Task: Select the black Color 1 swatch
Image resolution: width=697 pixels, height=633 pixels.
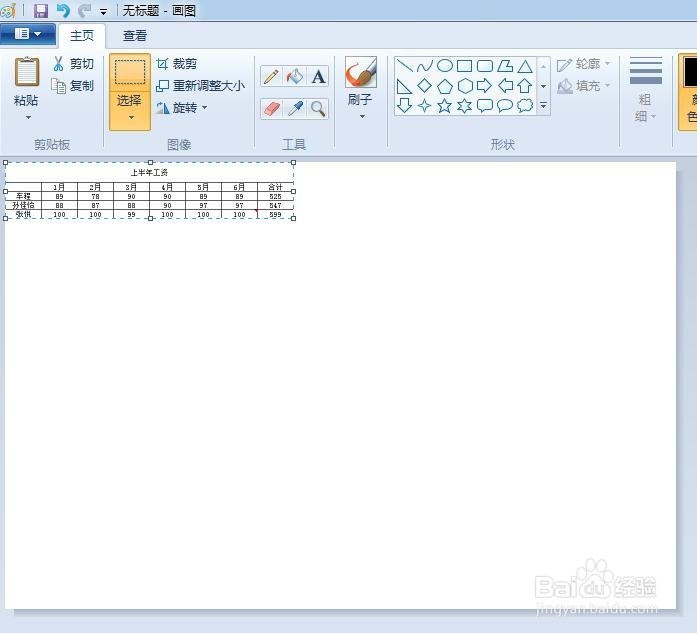Action: point(690,72)
